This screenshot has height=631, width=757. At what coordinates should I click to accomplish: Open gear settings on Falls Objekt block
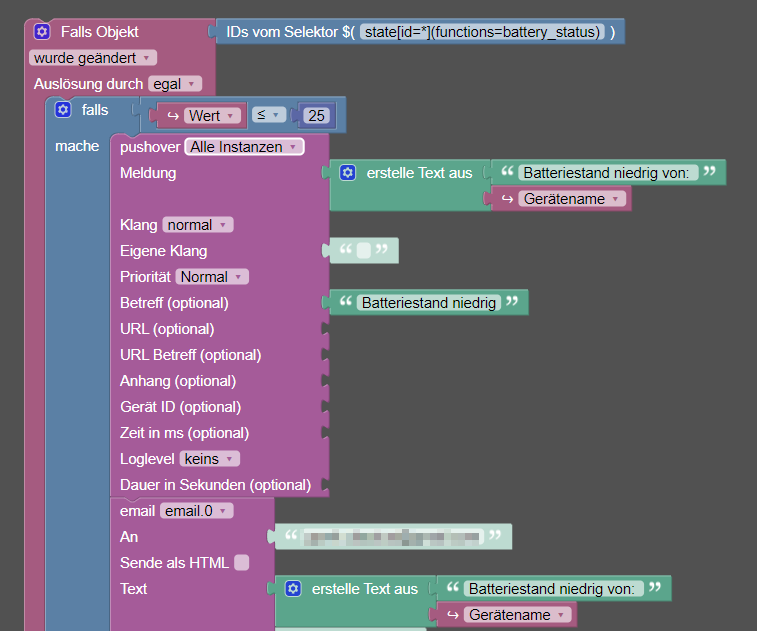[42, 32]
